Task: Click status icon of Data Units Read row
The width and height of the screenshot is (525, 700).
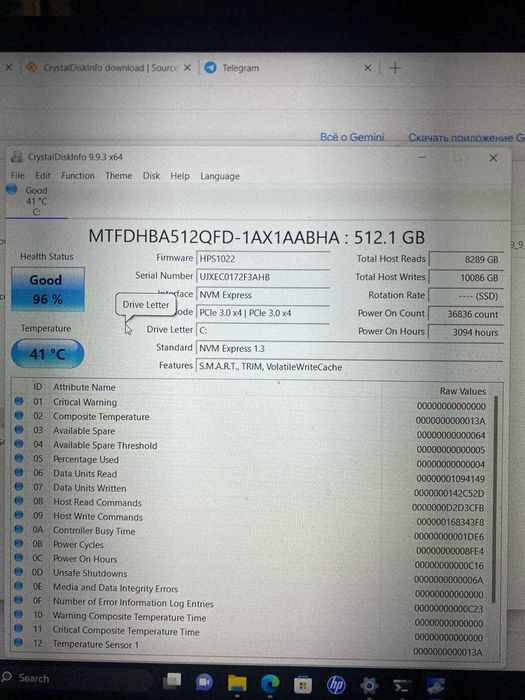Action: (x=19, y=472)
